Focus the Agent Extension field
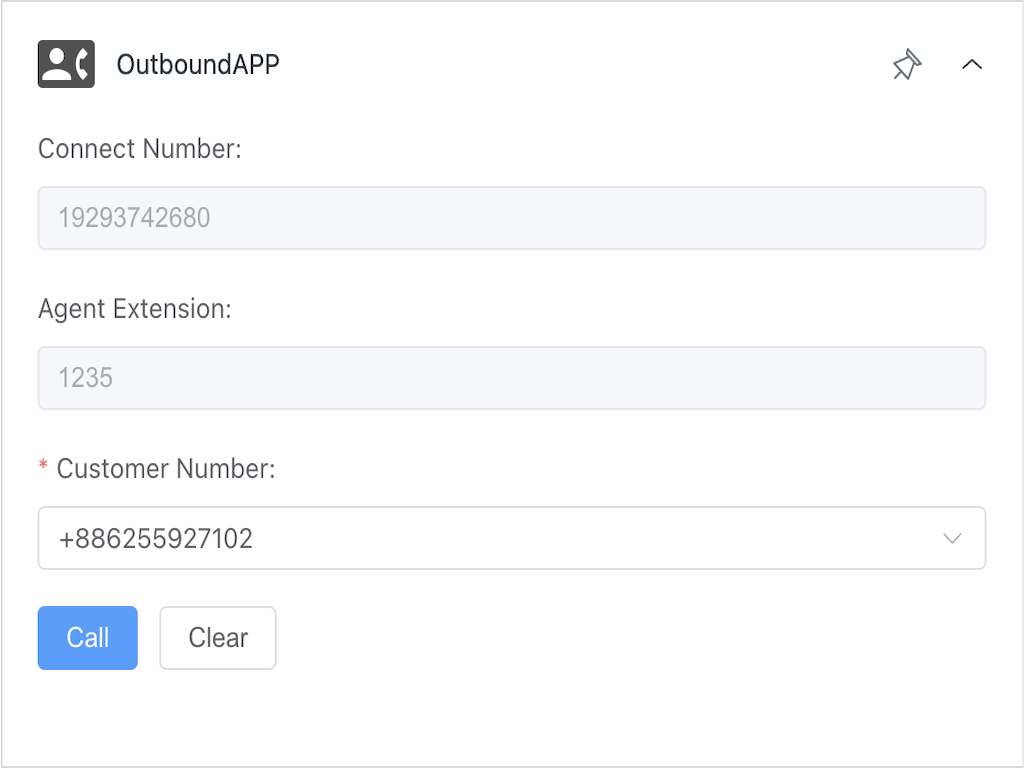Image resolution: width=1024 pixels, height=768 pixels. (512, 377)
